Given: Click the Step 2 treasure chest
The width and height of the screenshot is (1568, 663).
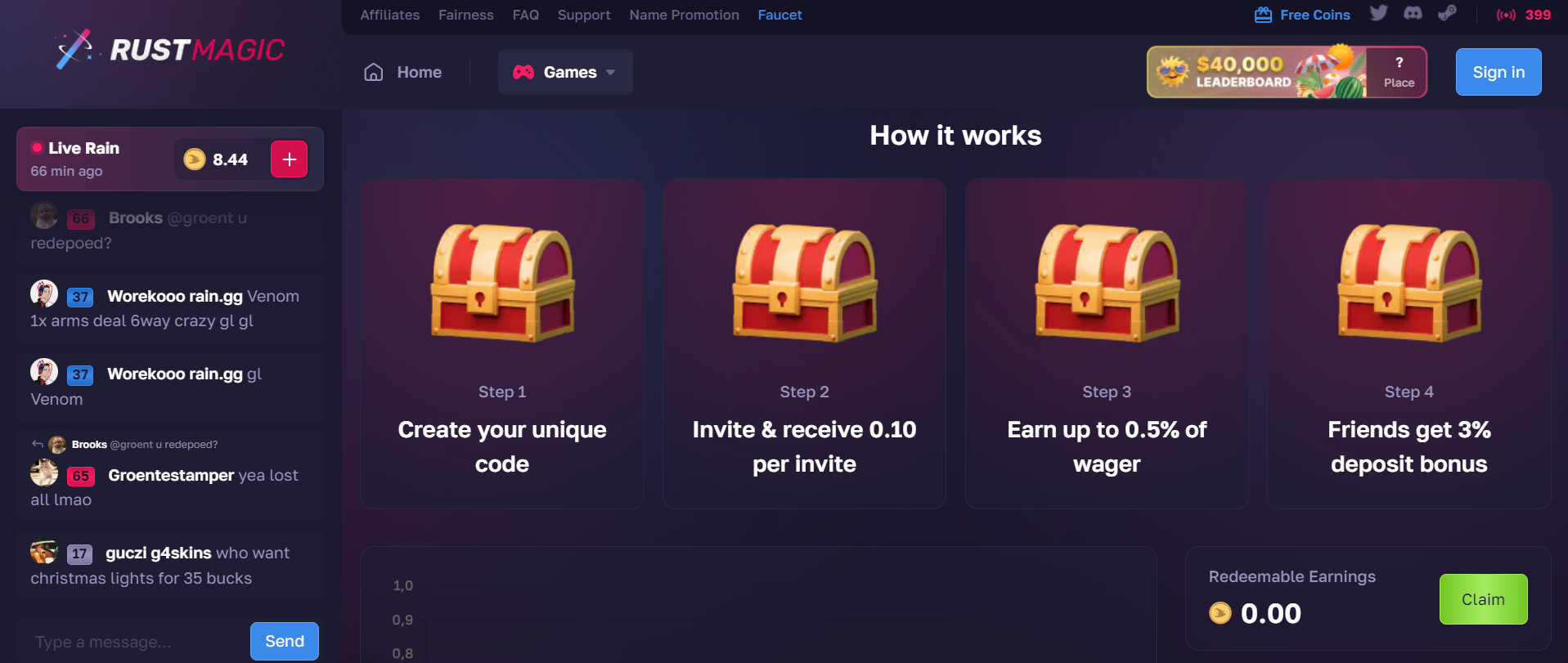Looking at the screenshot, I should point(805,282).
